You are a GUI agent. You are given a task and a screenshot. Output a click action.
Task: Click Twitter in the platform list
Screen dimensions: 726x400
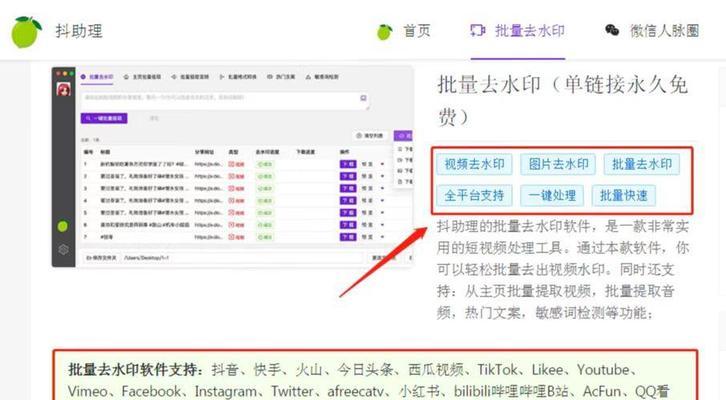(x=292, y=391)
